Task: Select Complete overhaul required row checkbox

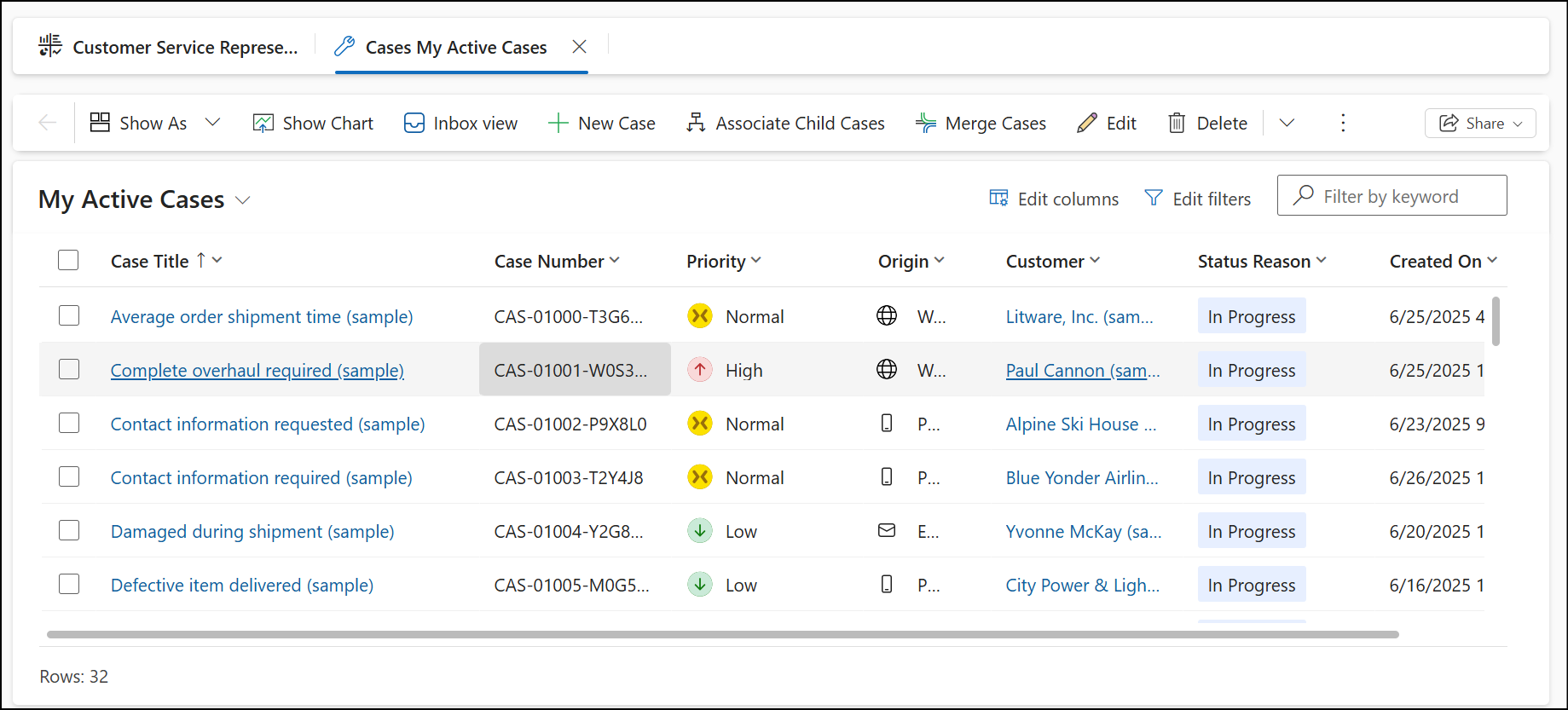Action: [69, 369]
